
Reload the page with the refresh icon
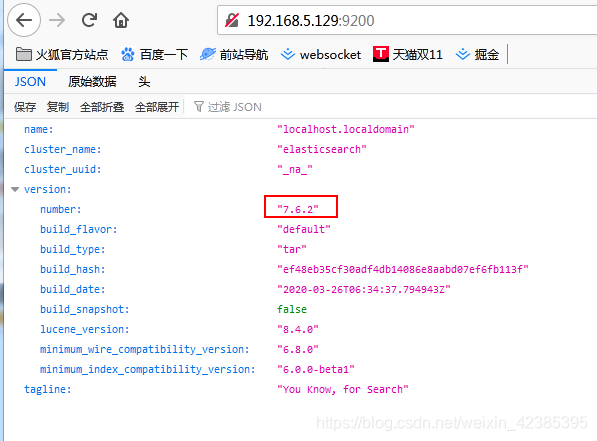(89, 20)
